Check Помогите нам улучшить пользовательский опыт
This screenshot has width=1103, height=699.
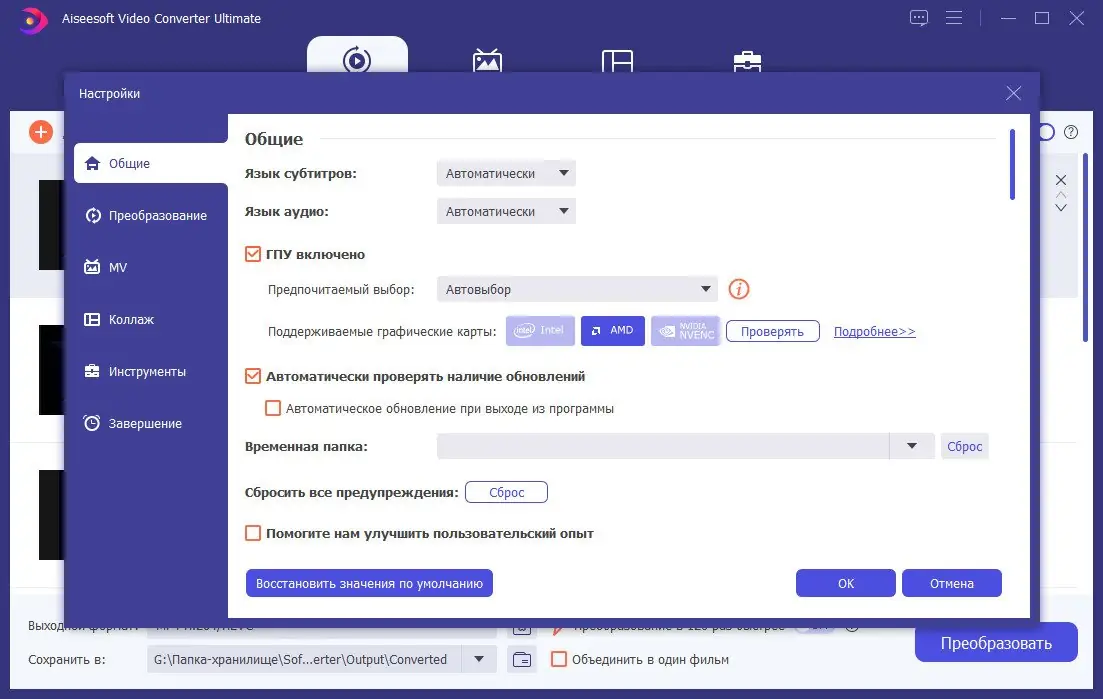pos(253,533)
